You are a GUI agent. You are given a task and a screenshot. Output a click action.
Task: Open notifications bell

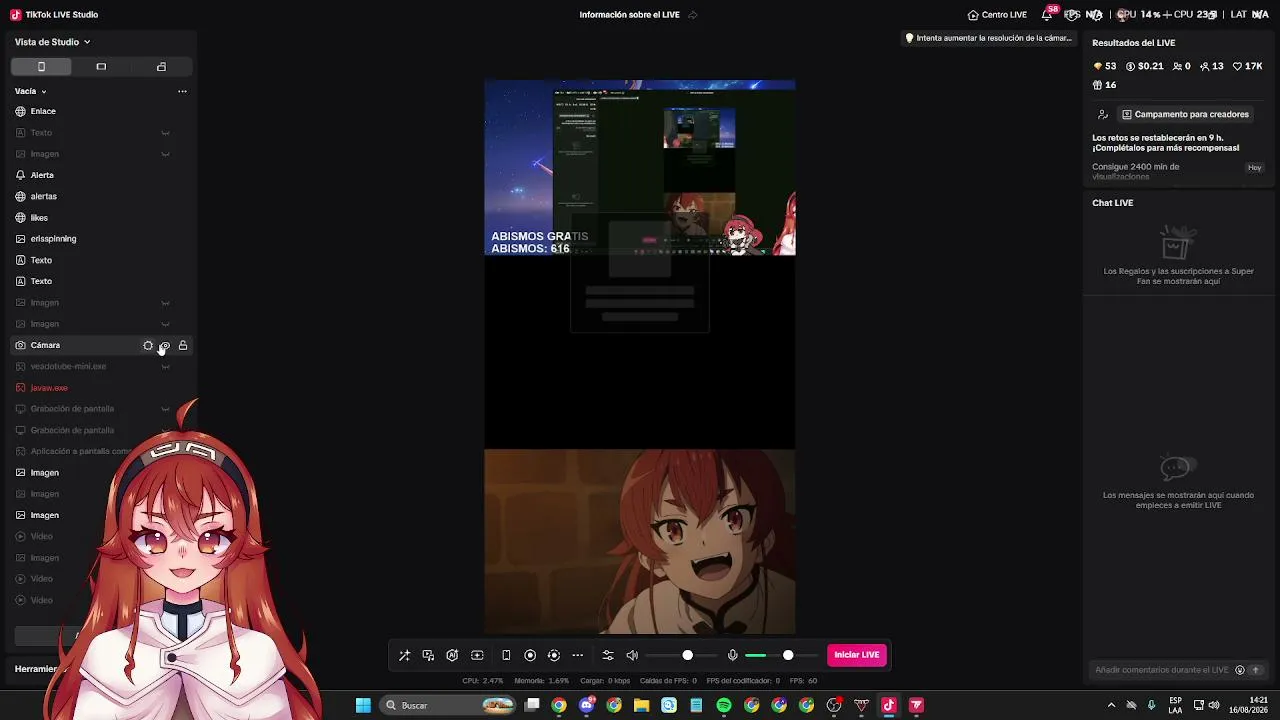1048,14
